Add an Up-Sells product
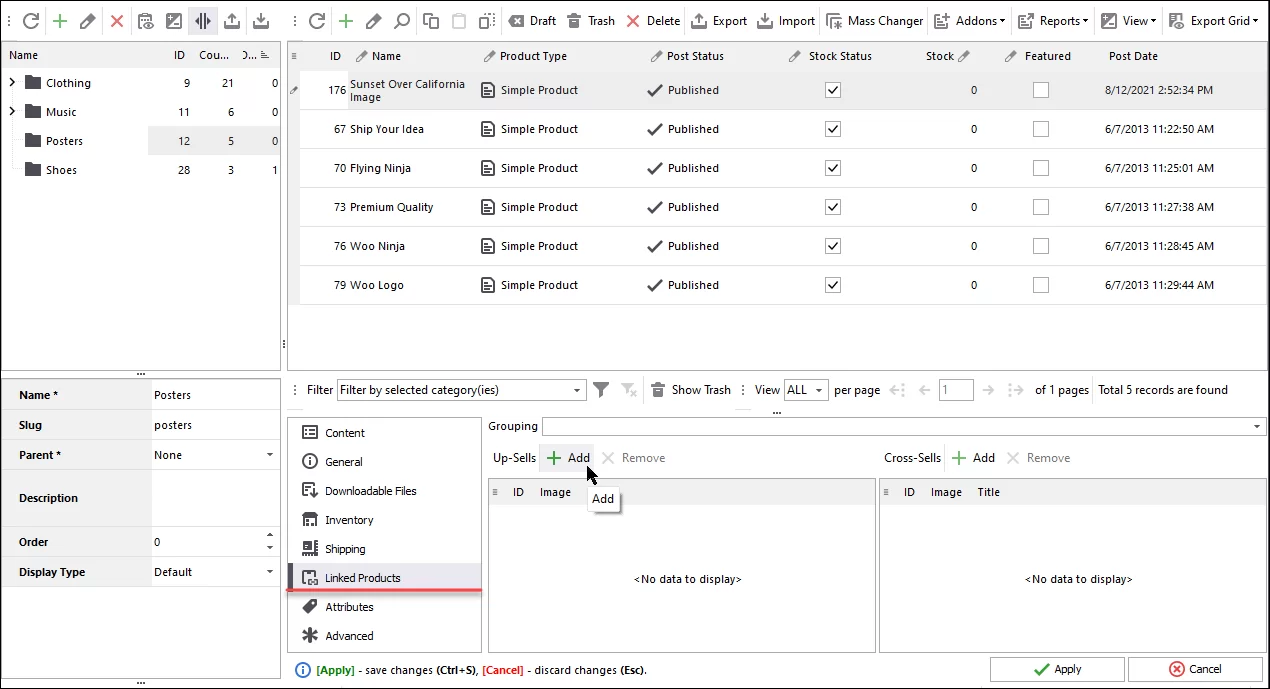 (x=567, y=457)
